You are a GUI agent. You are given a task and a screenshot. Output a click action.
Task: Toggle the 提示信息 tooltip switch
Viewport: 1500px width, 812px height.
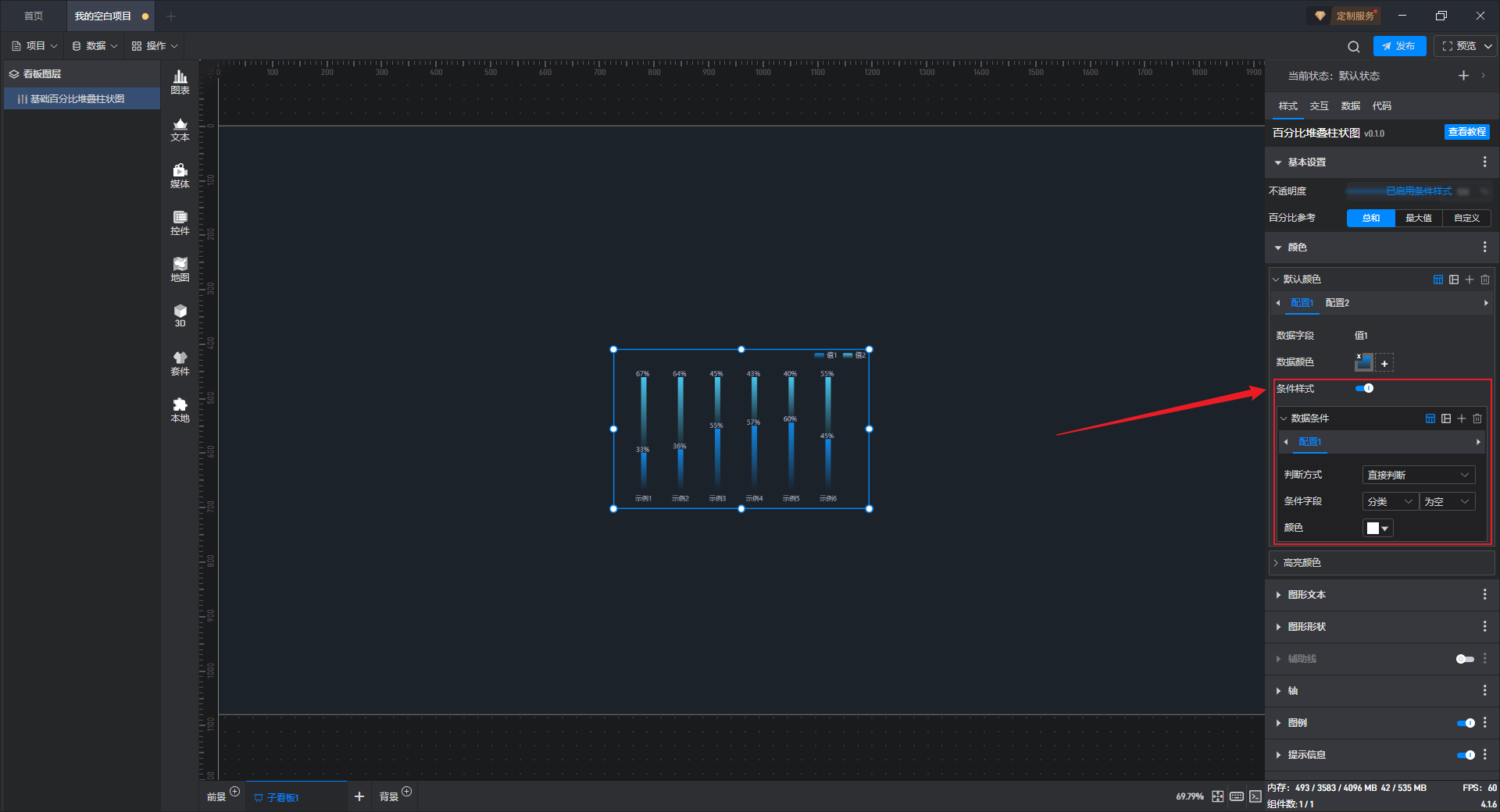click(1466, 755)
